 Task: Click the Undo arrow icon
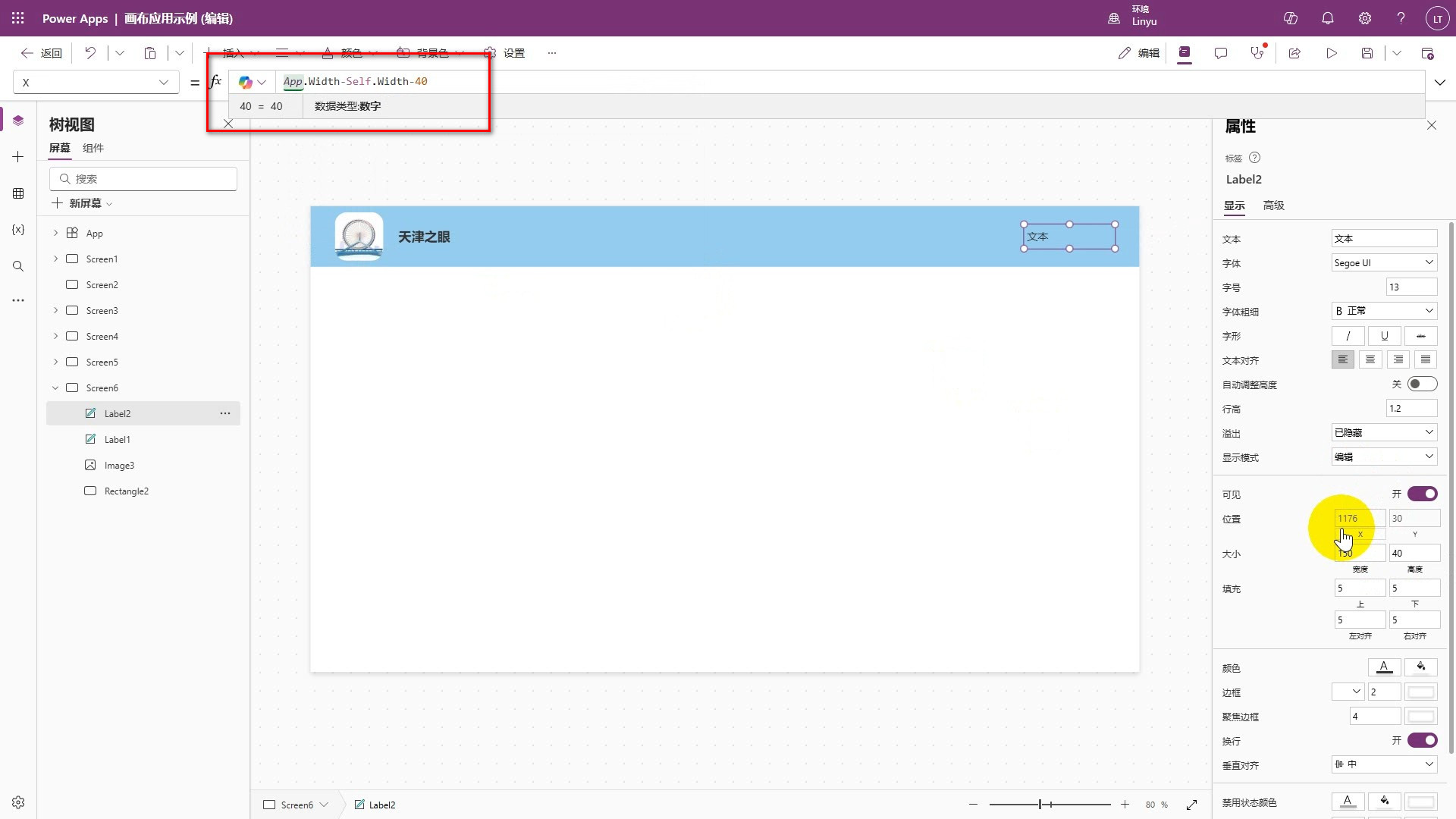pos(90,53)
